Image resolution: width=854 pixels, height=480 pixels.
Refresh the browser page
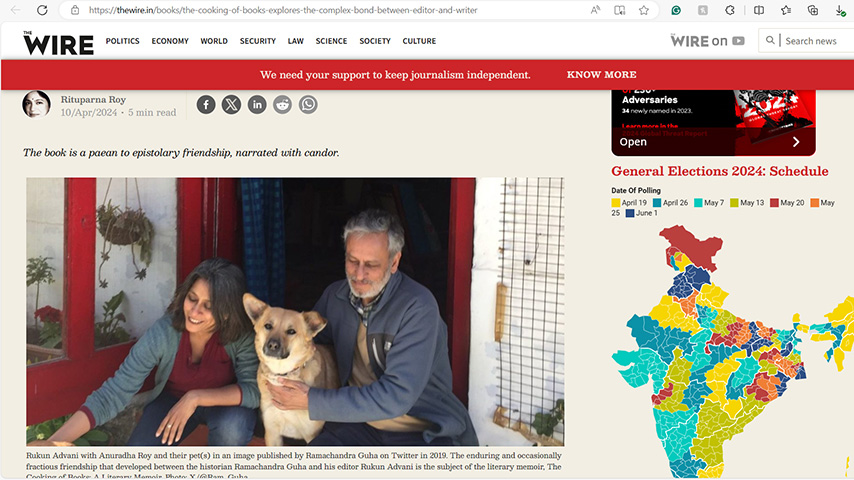pos(42,10)
